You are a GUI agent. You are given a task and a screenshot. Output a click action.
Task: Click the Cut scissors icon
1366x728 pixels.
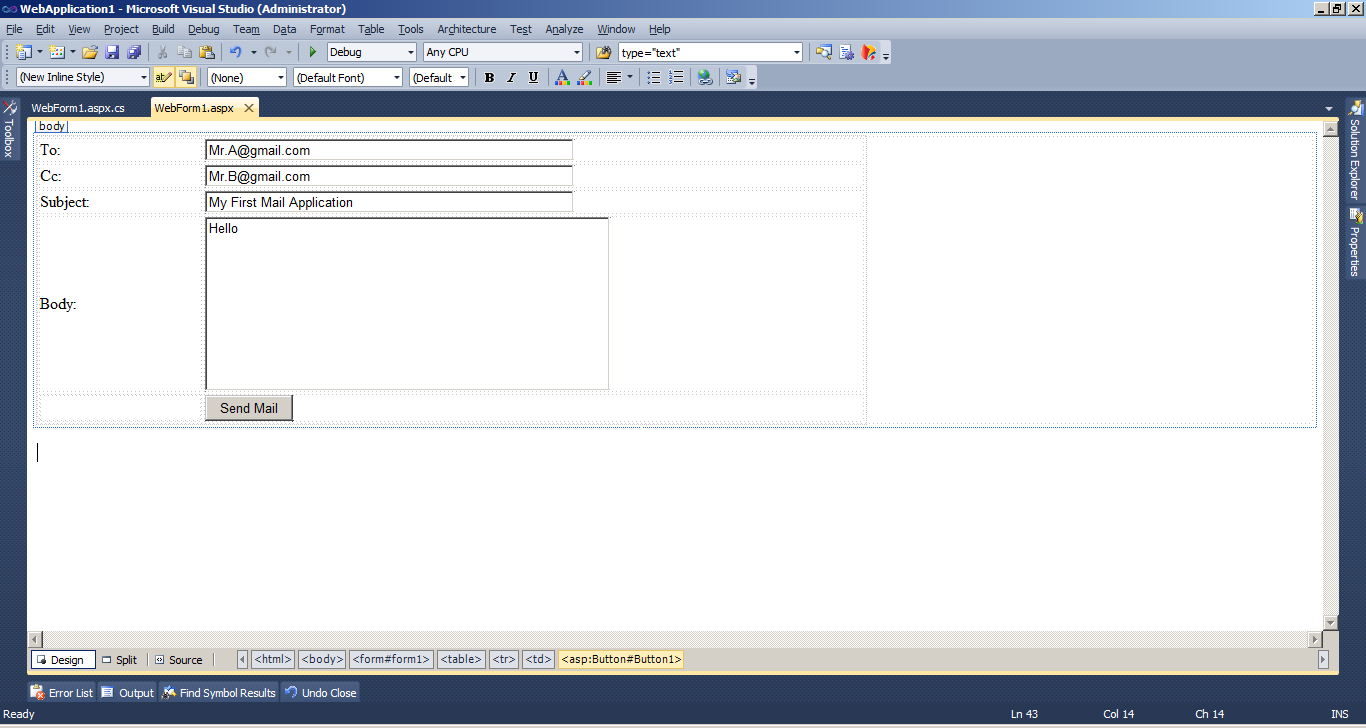point(162,52)
